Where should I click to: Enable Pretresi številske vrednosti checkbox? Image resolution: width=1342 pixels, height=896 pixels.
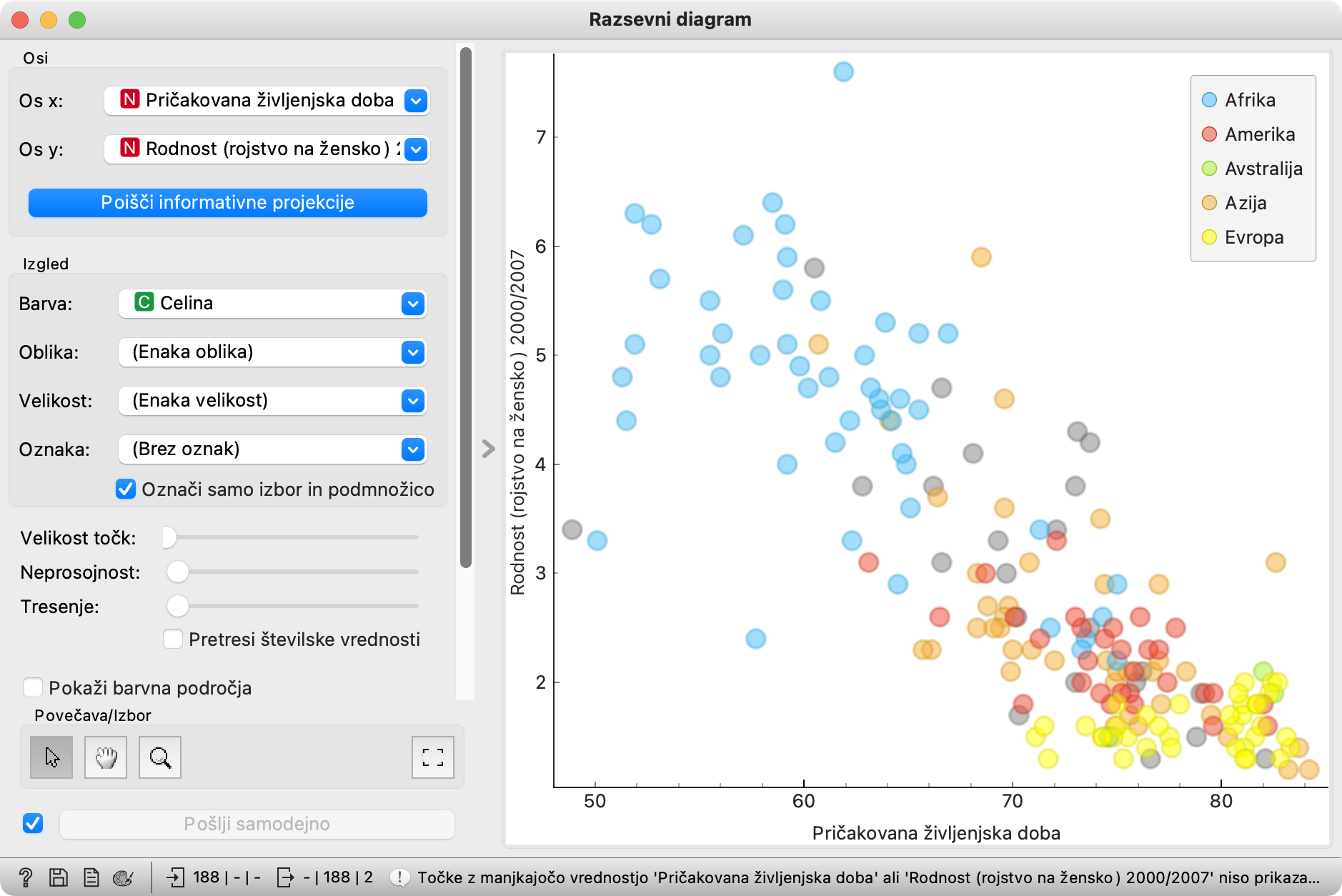click(173, 639)
